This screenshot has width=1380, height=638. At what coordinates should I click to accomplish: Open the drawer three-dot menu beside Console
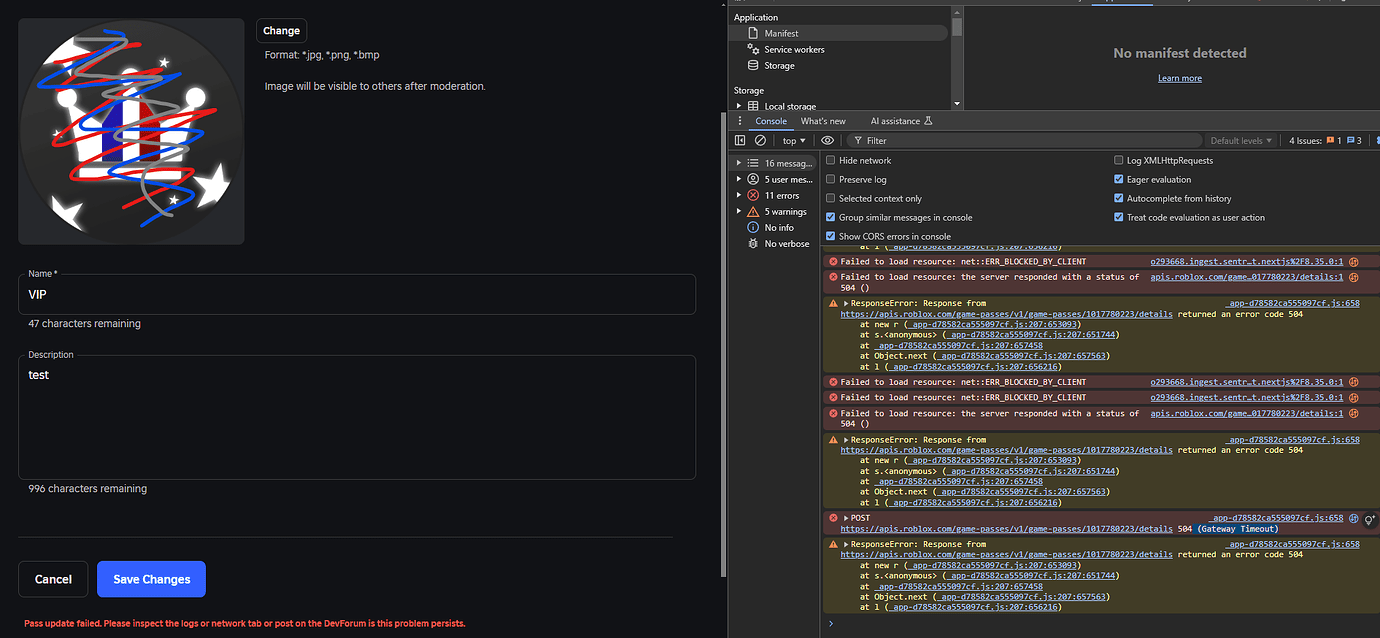click(740, 121)
